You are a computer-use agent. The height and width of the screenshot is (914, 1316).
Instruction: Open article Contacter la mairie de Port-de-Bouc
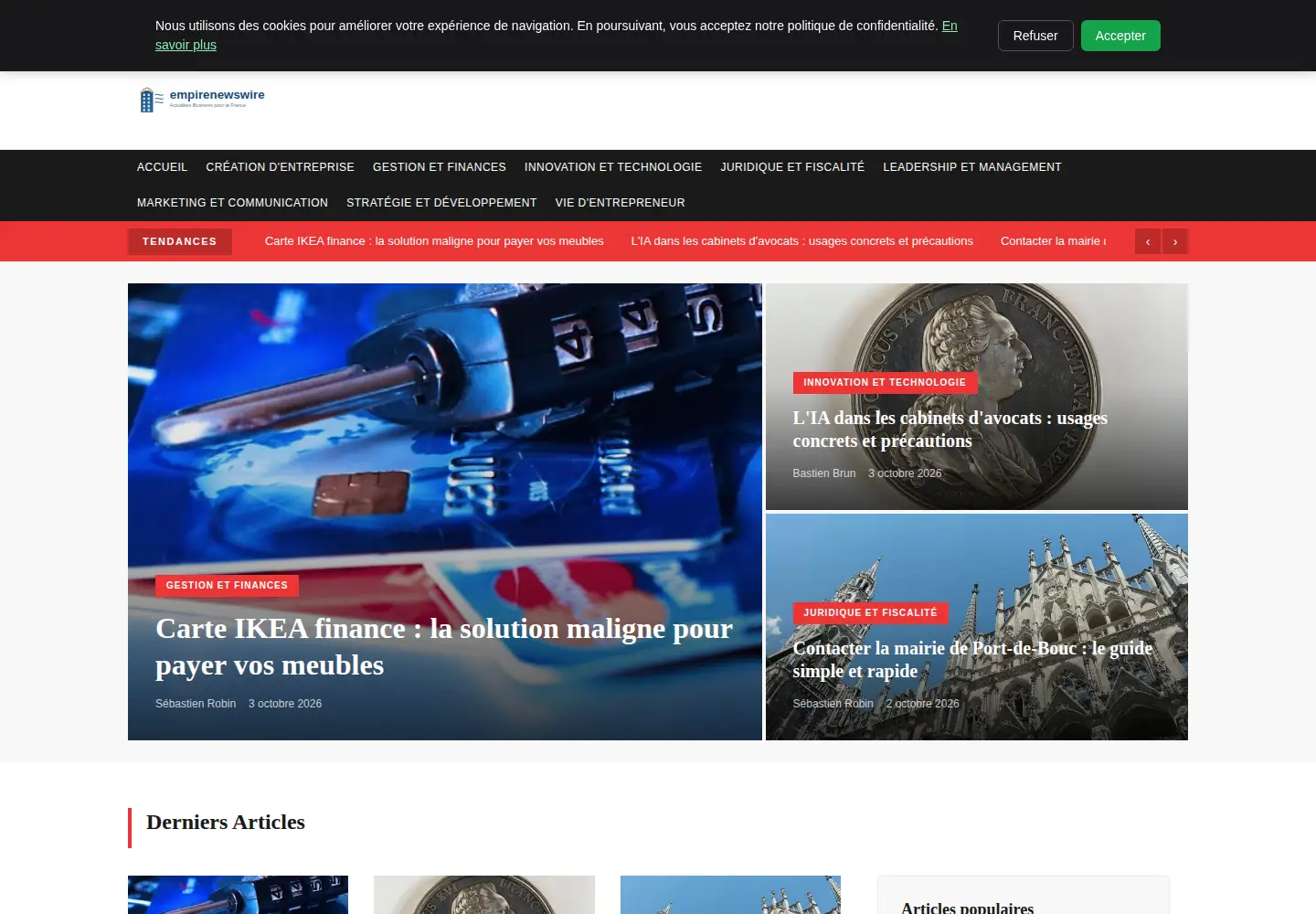pos(972,660)
